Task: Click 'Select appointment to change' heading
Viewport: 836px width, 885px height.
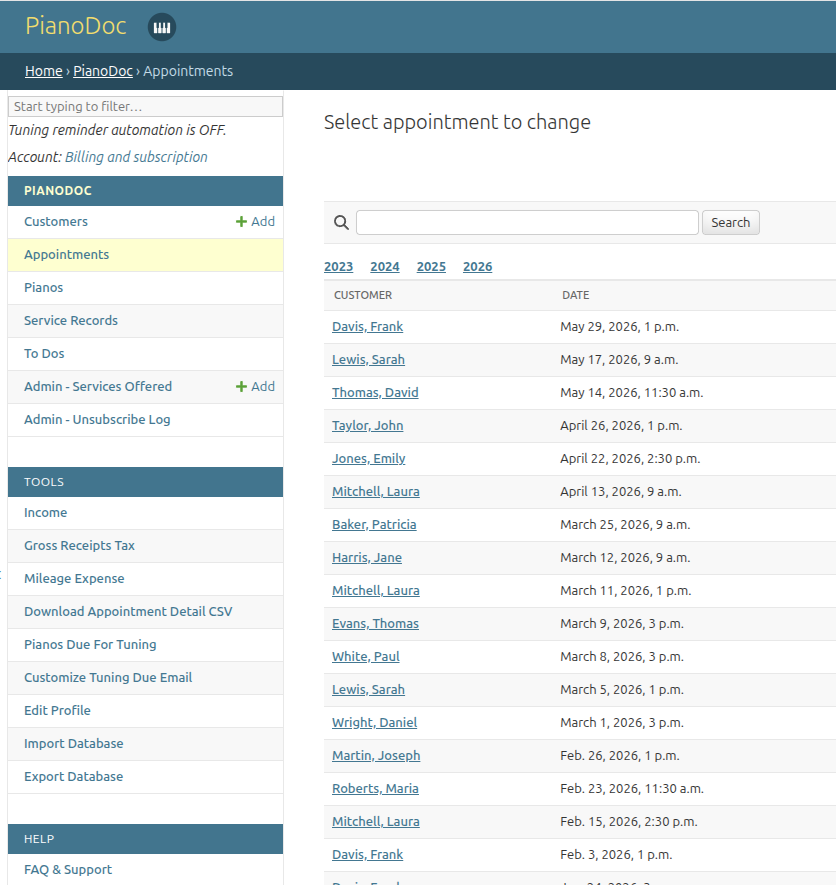Action: pyautogui.click(x=457, y=122)
